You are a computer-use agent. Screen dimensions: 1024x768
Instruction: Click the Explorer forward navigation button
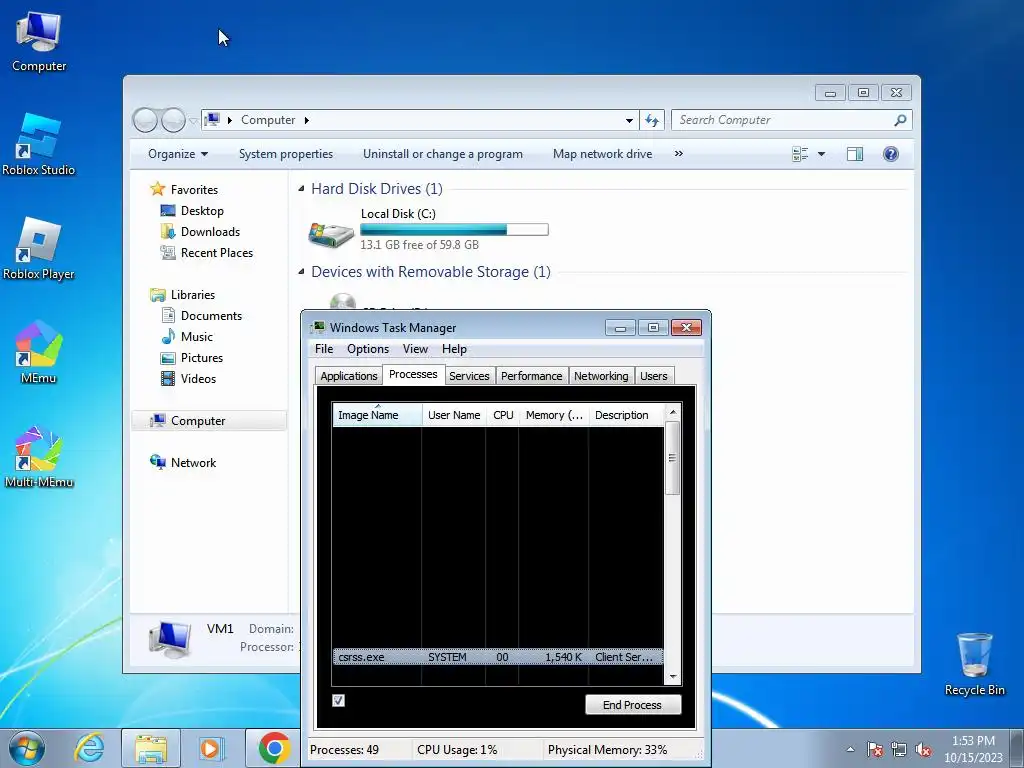pos(173,120)
